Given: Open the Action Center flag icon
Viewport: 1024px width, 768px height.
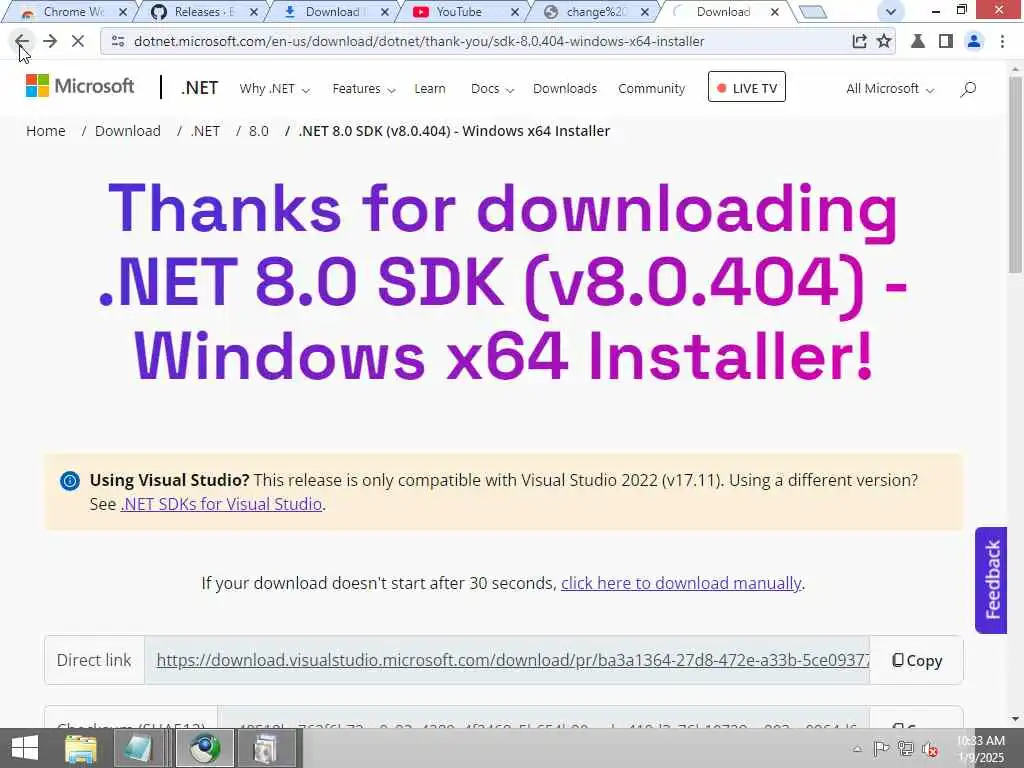Looking at the screenshot, I should 881,749.
